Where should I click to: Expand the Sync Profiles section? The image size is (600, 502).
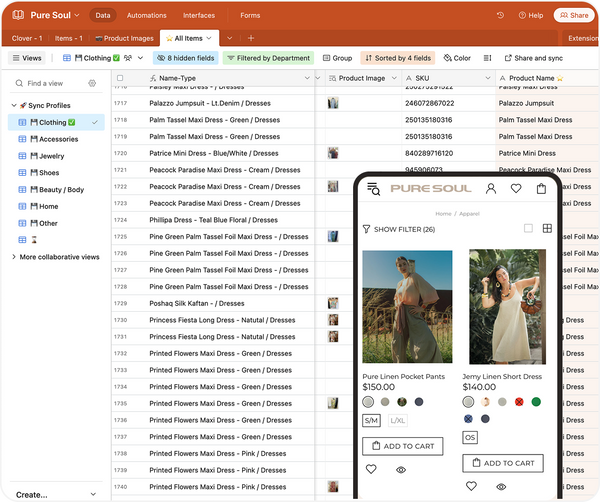click(13, 105)
